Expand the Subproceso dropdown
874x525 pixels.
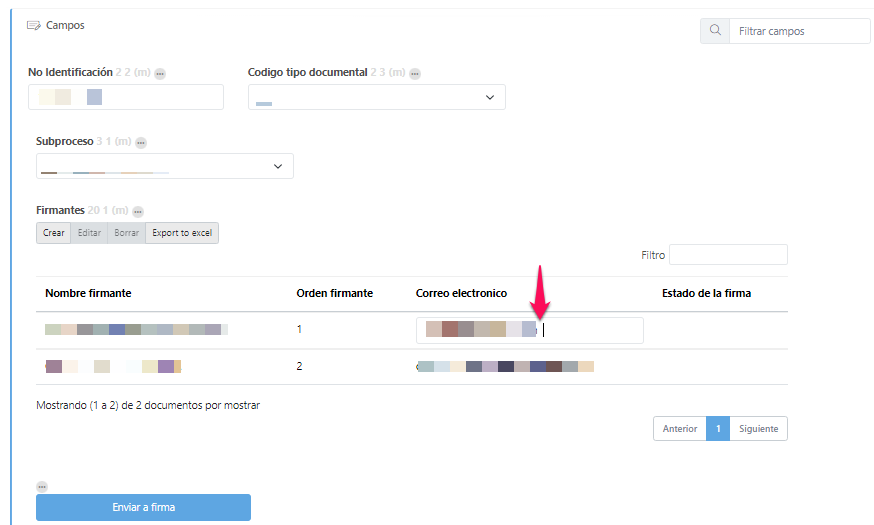278,166
